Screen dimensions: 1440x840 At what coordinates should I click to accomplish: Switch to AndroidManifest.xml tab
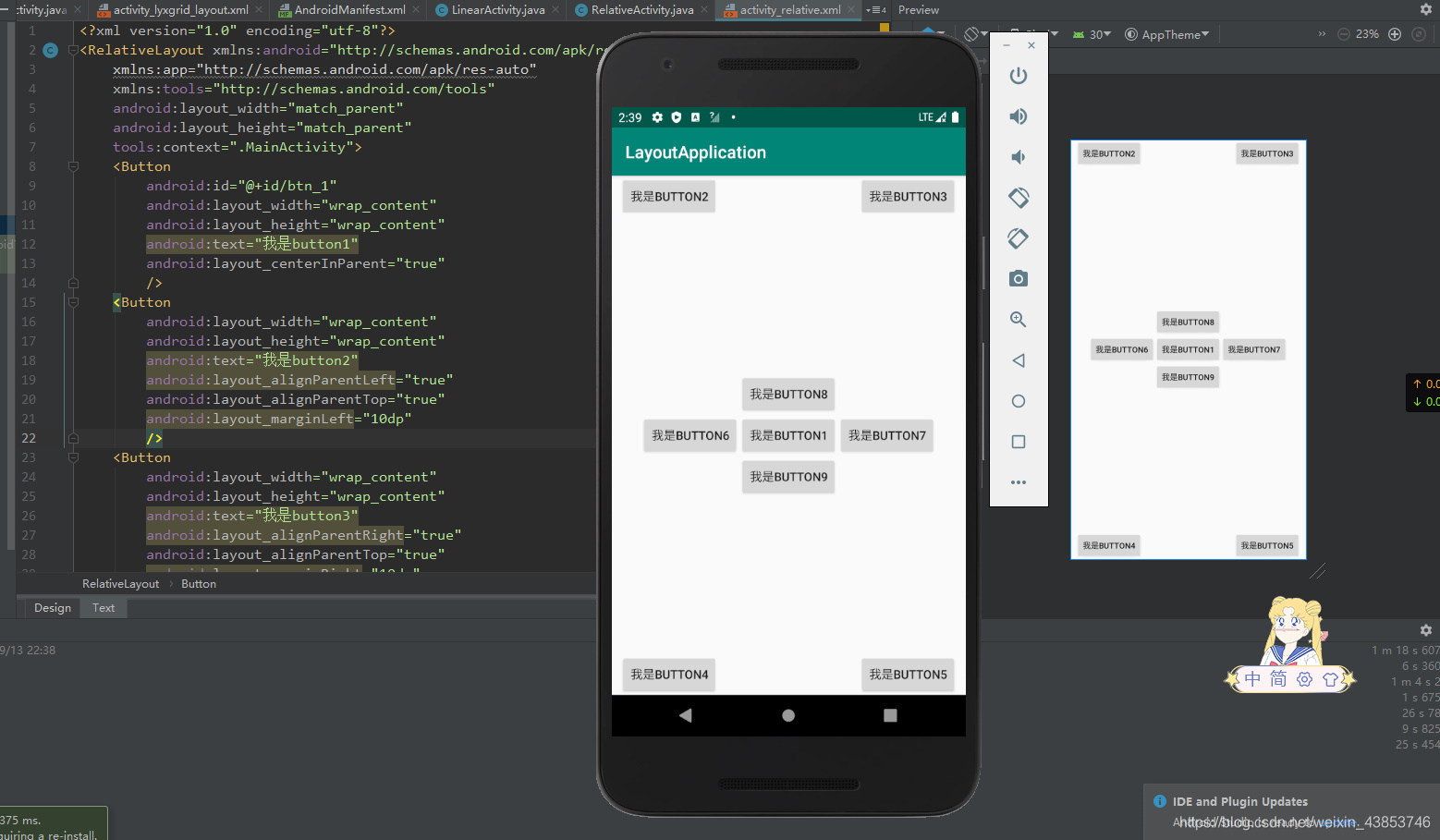(x=350, y=10)
